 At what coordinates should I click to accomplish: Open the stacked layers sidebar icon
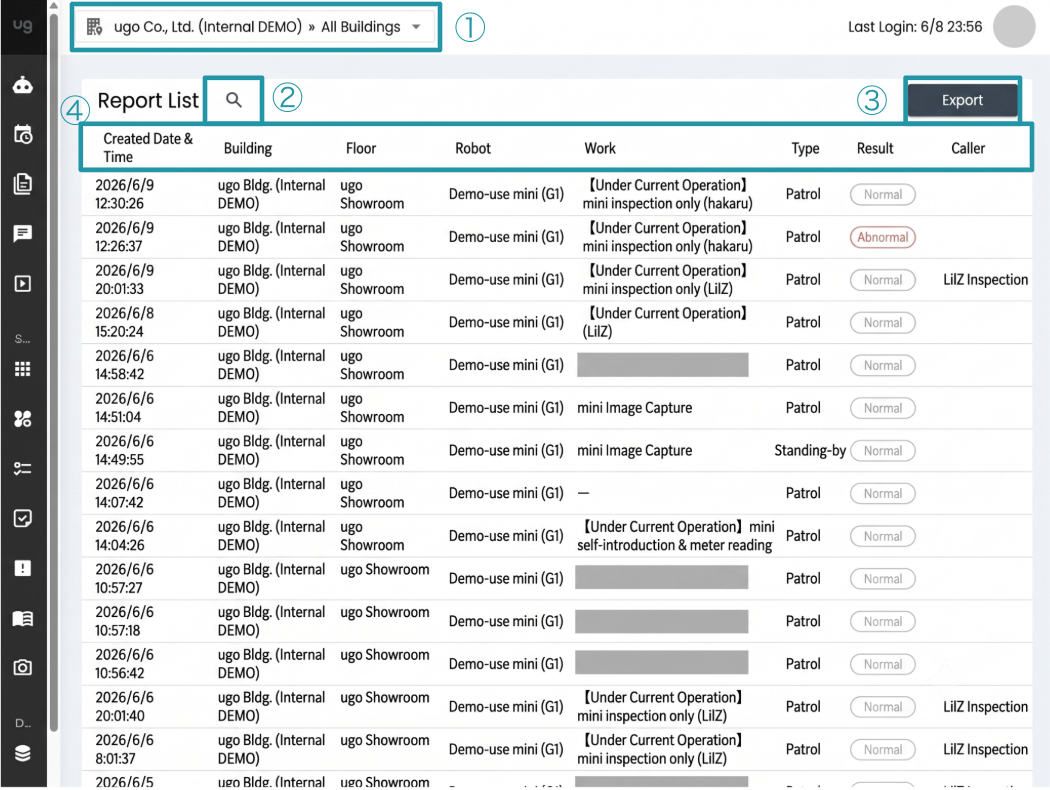coord(23,754)
